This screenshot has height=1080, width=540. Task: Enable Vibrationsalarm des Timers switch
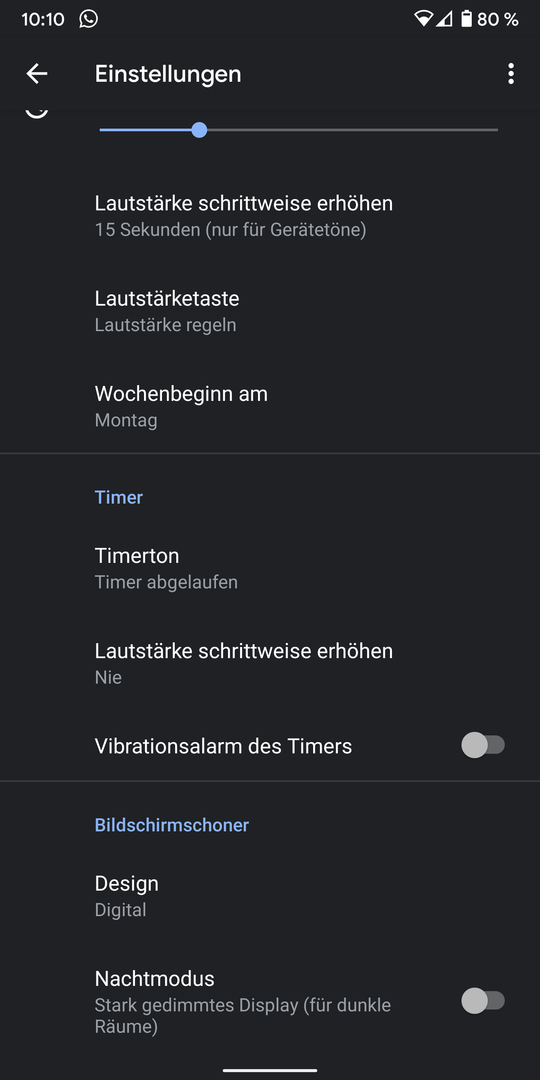pos(483,745)
